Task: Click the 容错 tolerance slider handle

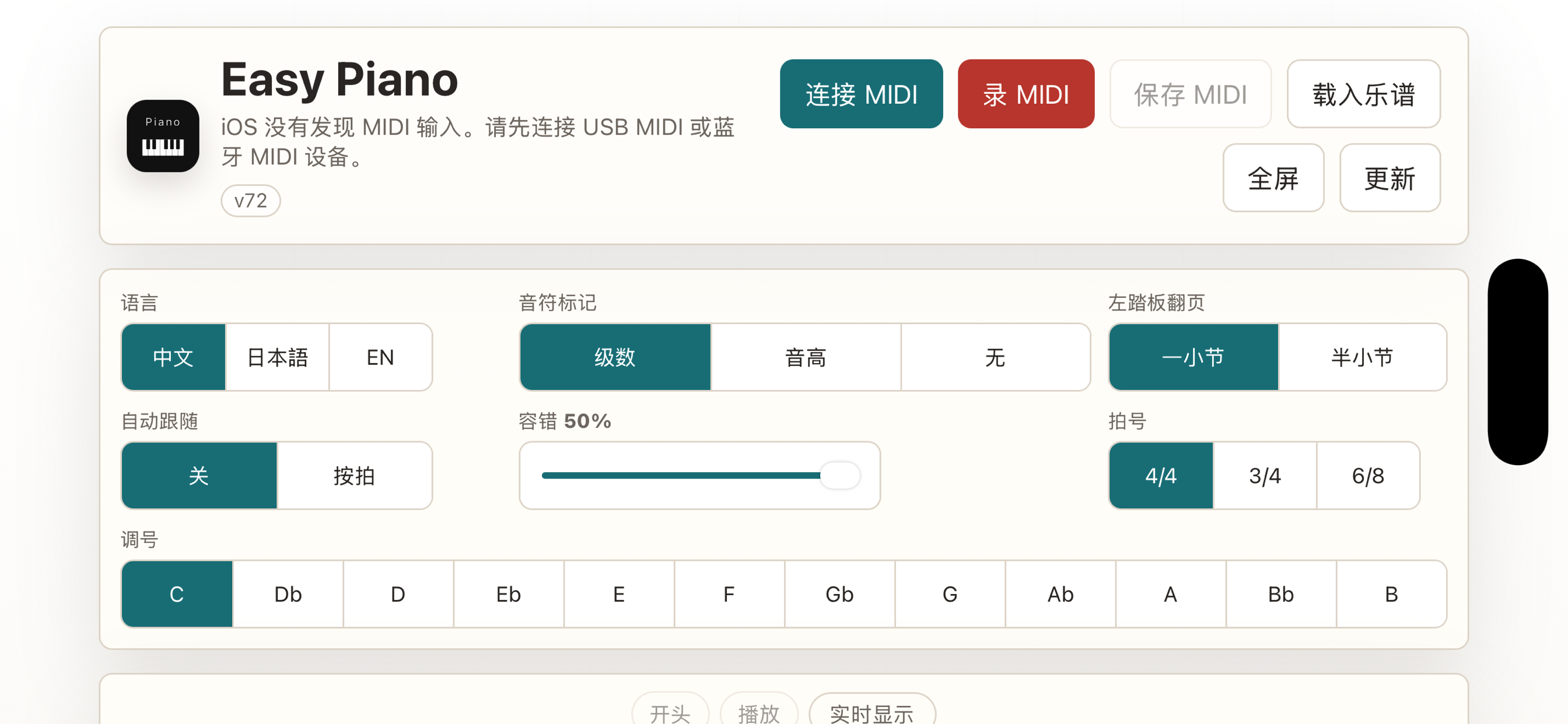Action: (x=839, y=475)
